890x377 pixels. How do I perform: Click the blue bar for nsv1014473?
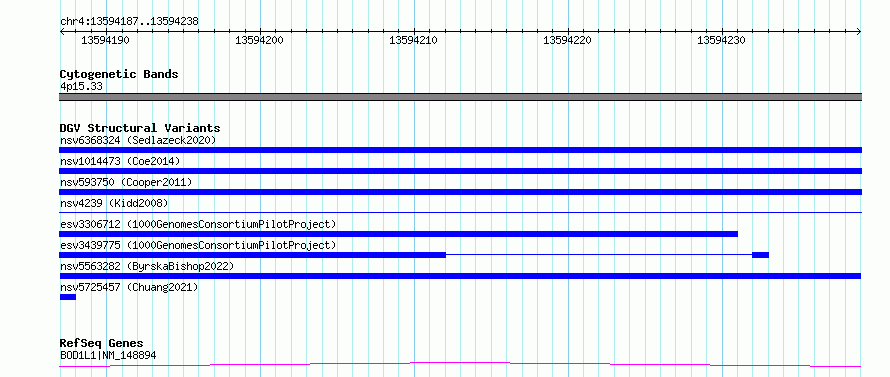461,171
